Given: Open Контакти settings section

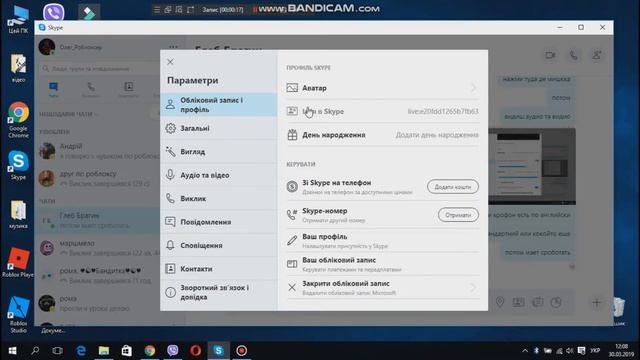Looking at the screenshot, I should (x=219, y=269).
